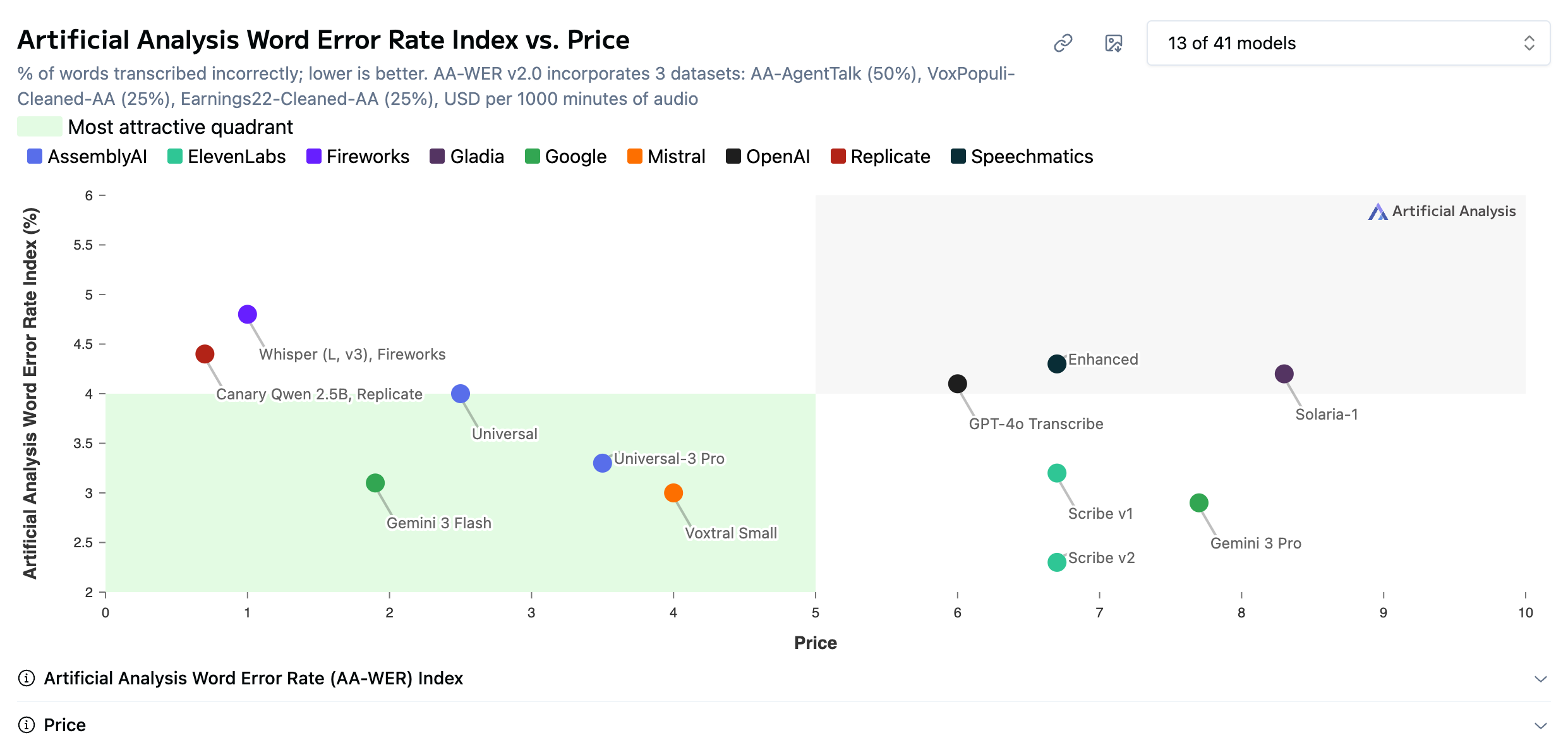Click the GPT-4o Transcribe data point

click(957, 384)
